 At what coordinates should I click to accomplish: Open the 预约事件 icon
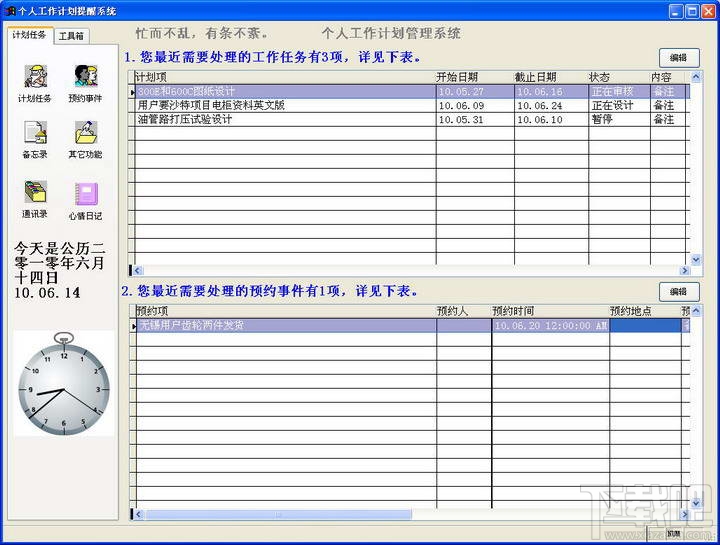pos(86,76)
